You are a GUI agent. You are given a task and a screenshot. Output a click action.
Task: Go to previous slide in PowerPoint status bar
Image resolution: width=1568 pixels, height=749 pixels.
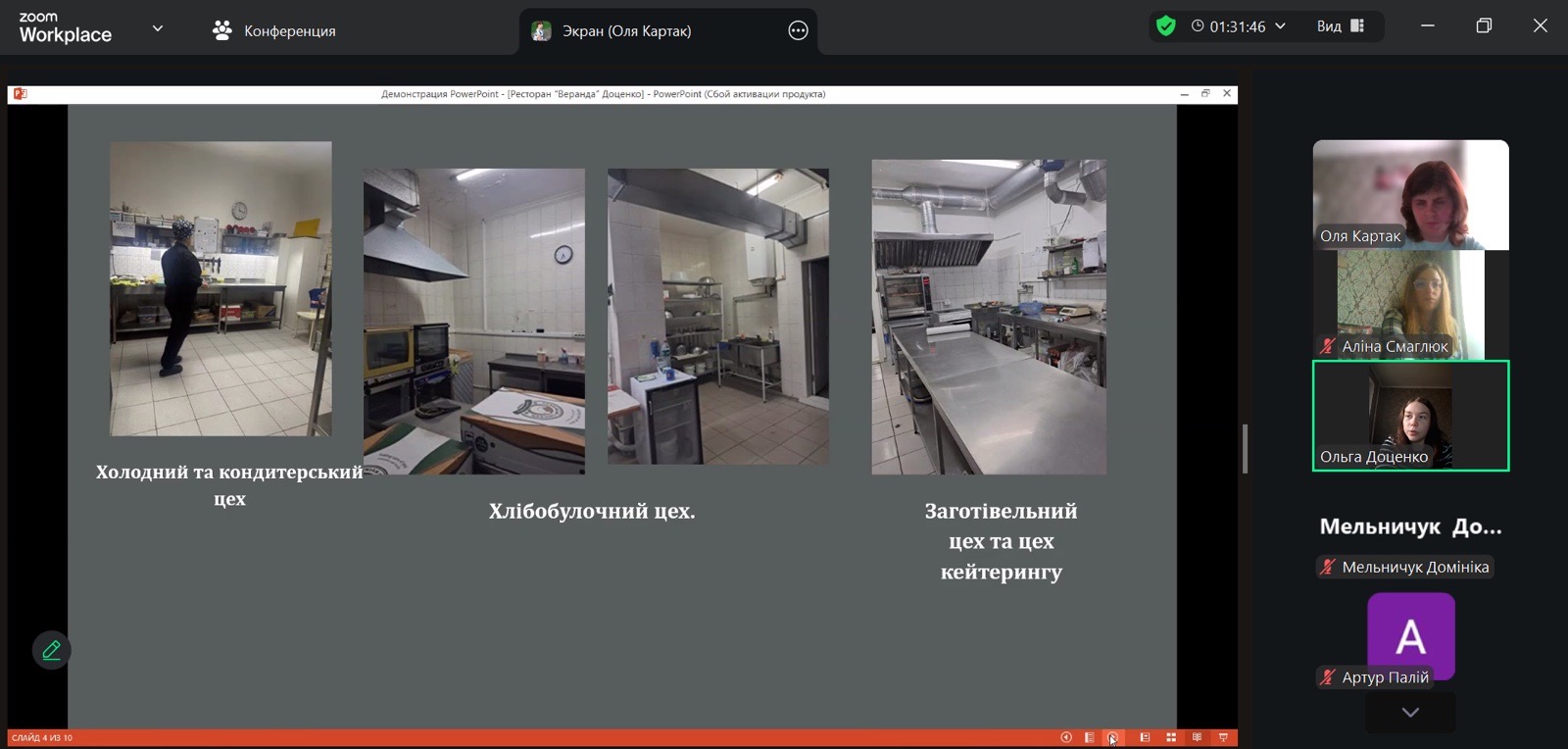pyautogui.click(x=1066, y=737)
